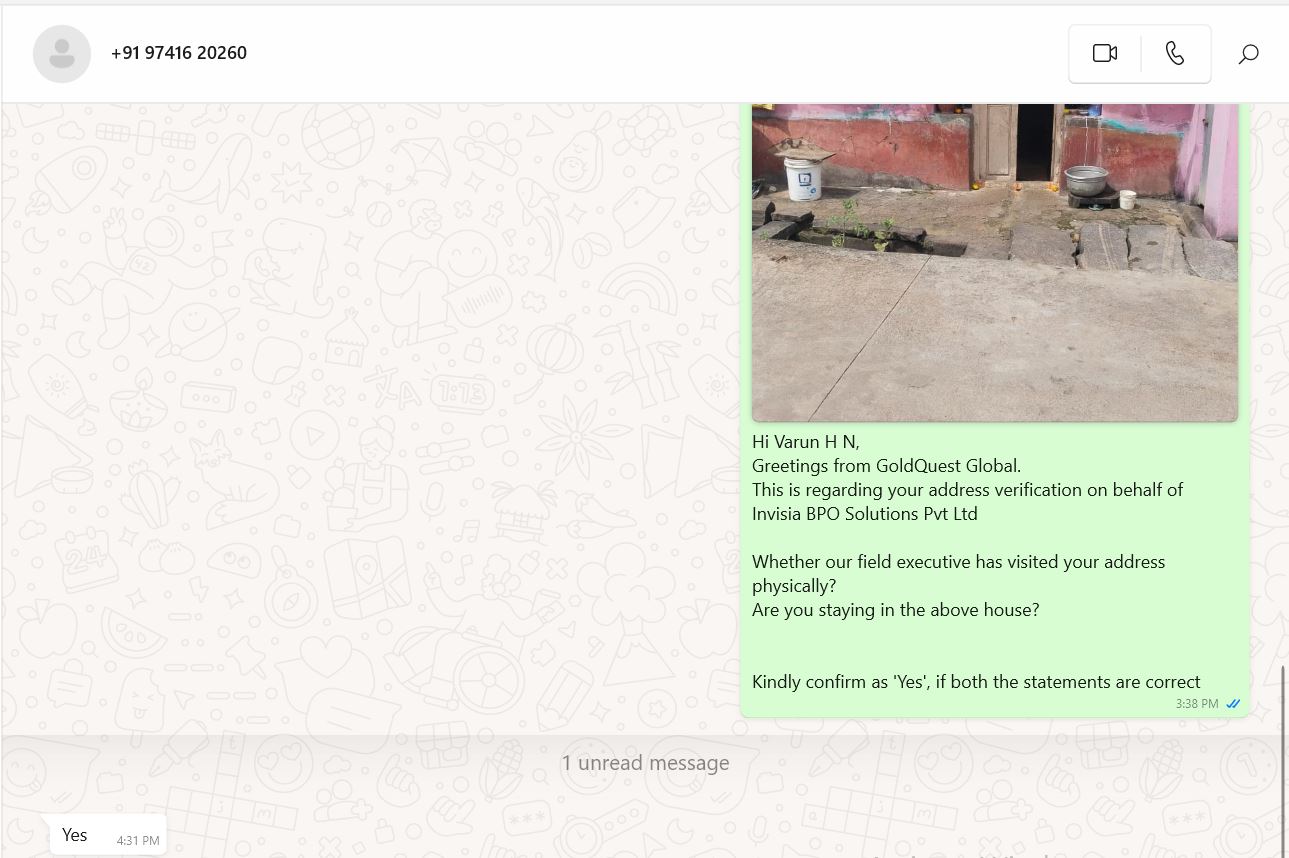The image size is (1289, 858).
Task: Click the white bucket in the photo
Action: point(803,180)
